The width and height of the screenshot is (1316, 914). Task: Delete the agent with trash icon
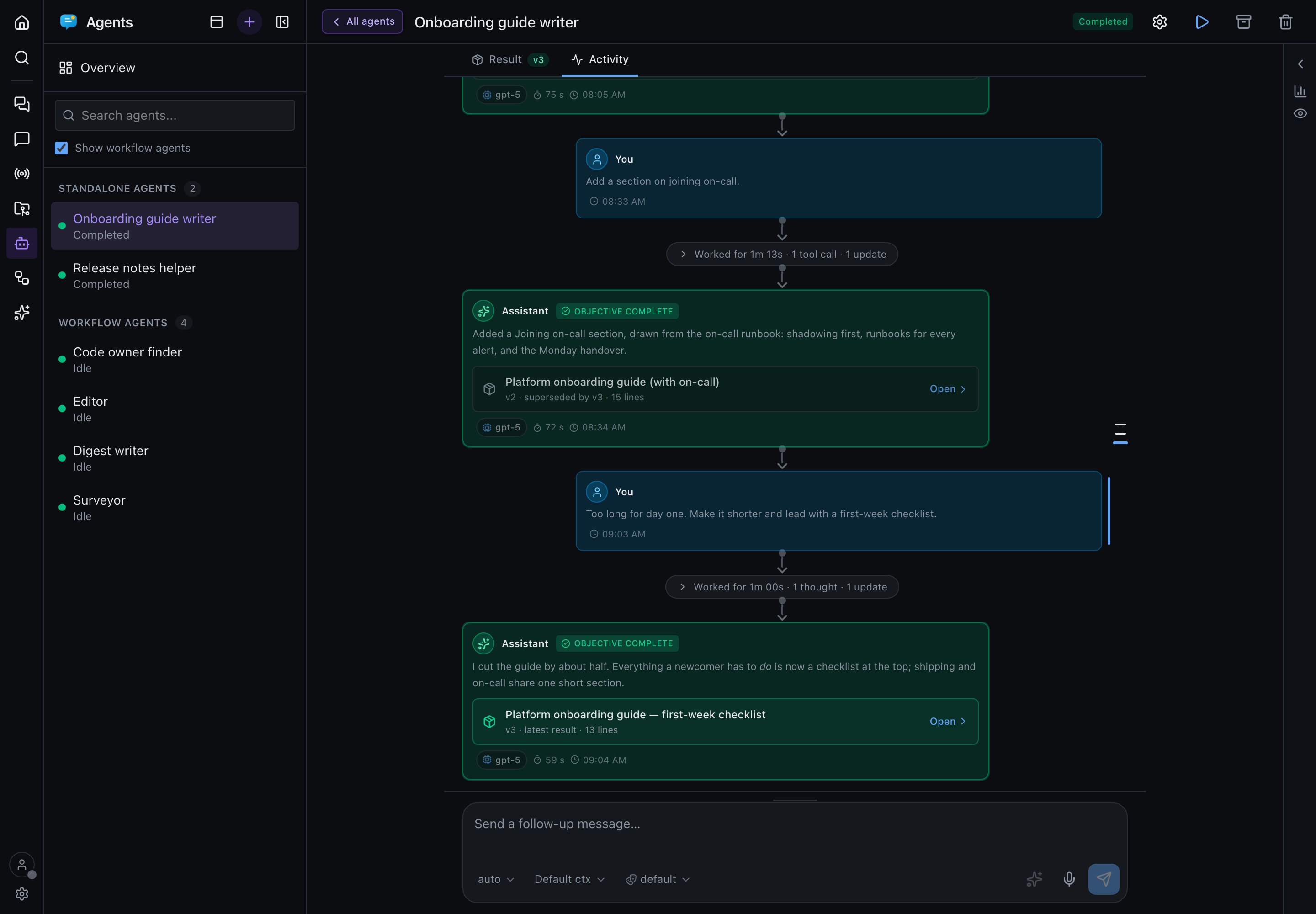tap(1286, 22)
